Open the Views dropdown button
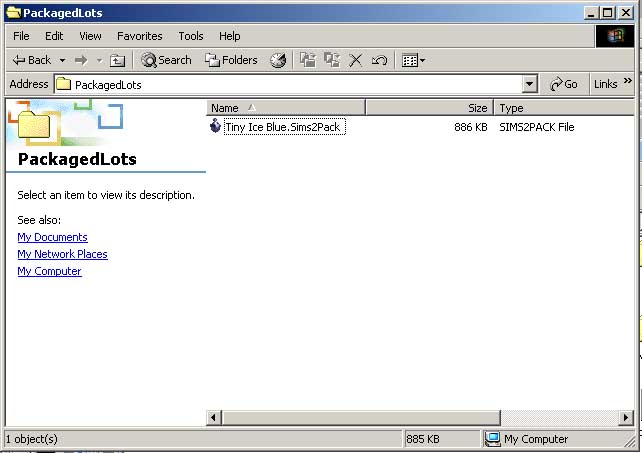The width and height of the screenshot is (642, 453). [414, 61]
